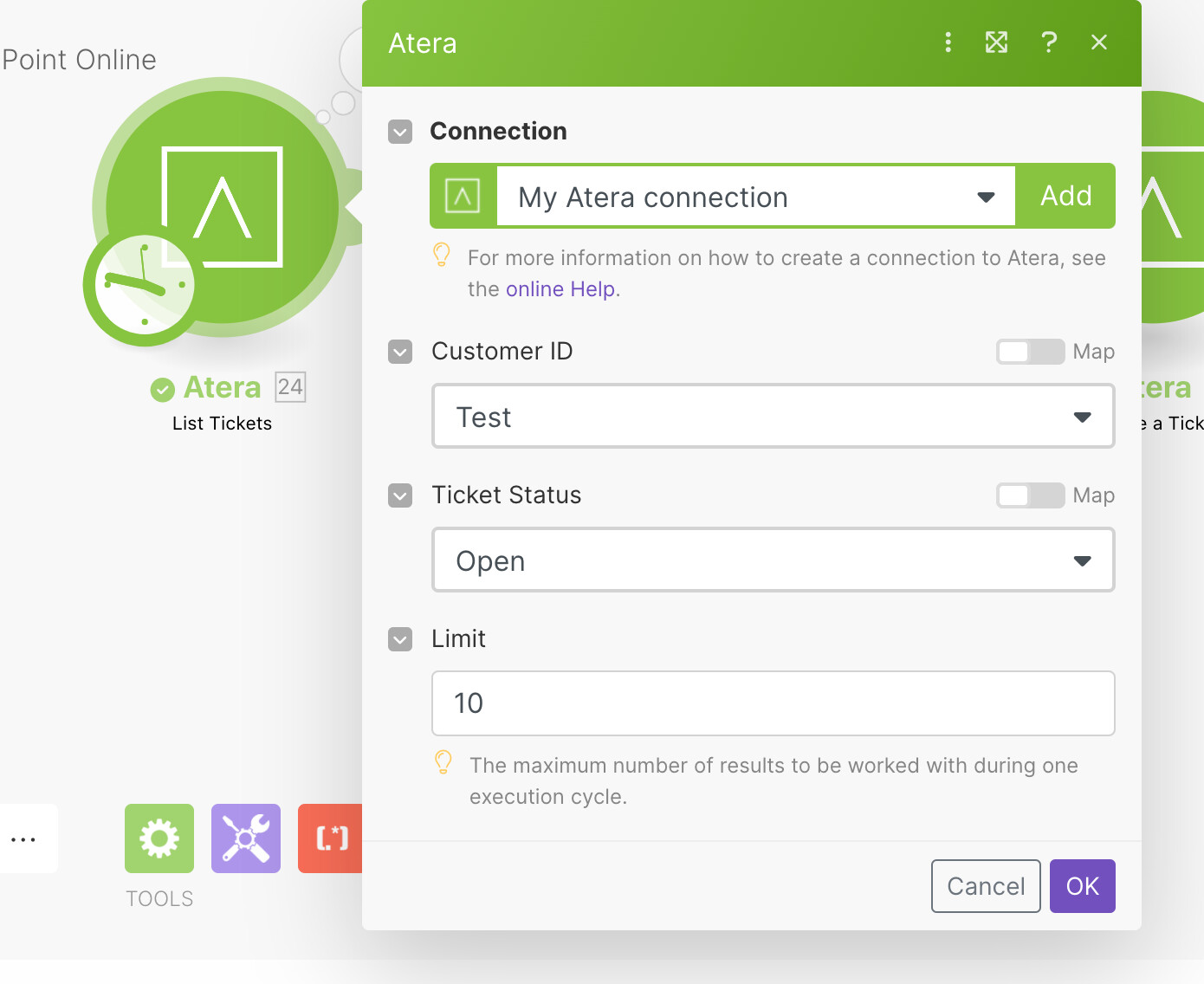1204x984 pixels.
Task: Click the second Atera module on right
Action: [1172, 206]
